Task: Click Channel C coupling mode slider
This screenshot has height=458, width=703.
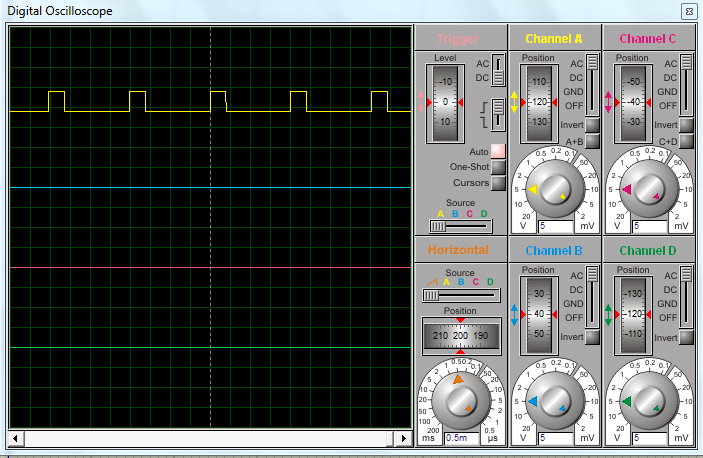Action: click(x=686, y=85)
